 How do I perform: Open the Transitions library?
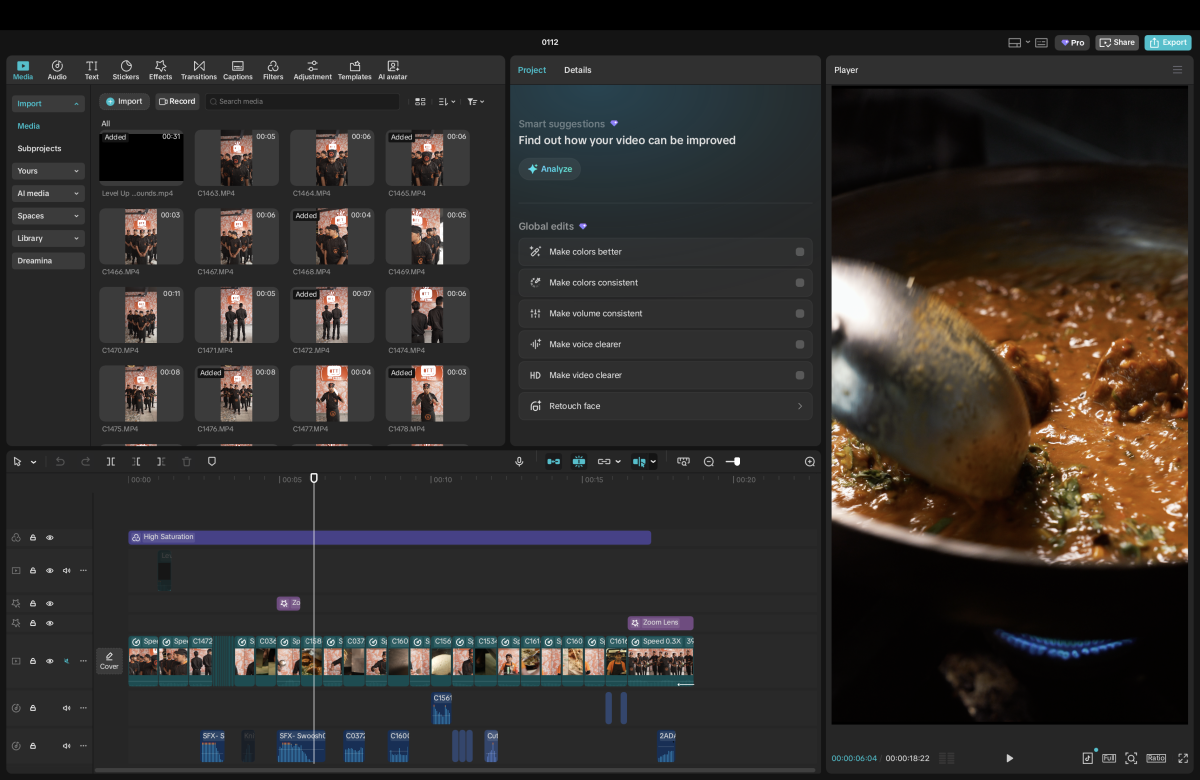[199, 69]
